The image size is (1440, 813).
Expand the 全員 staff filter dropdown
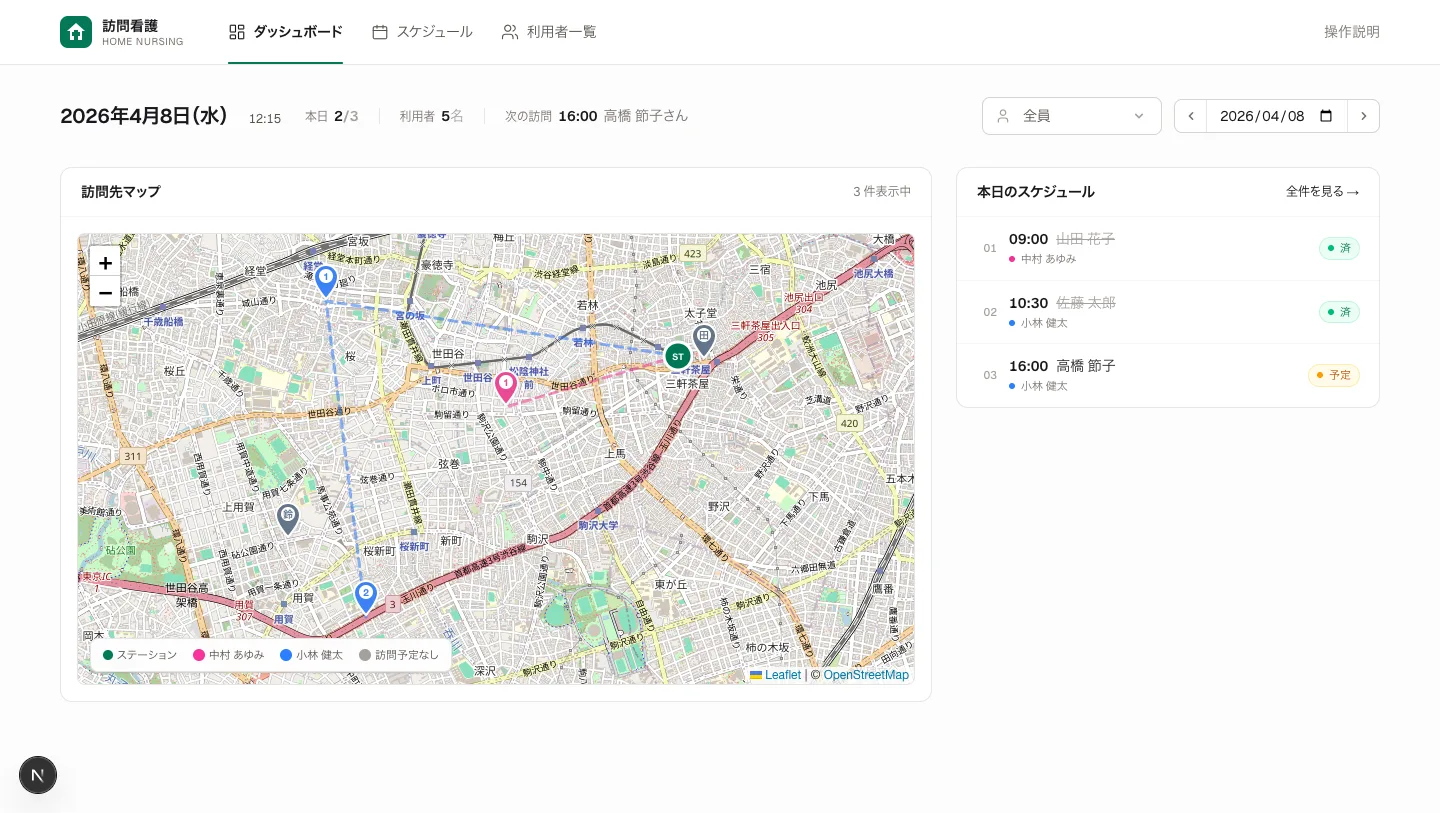[1072, 116]
